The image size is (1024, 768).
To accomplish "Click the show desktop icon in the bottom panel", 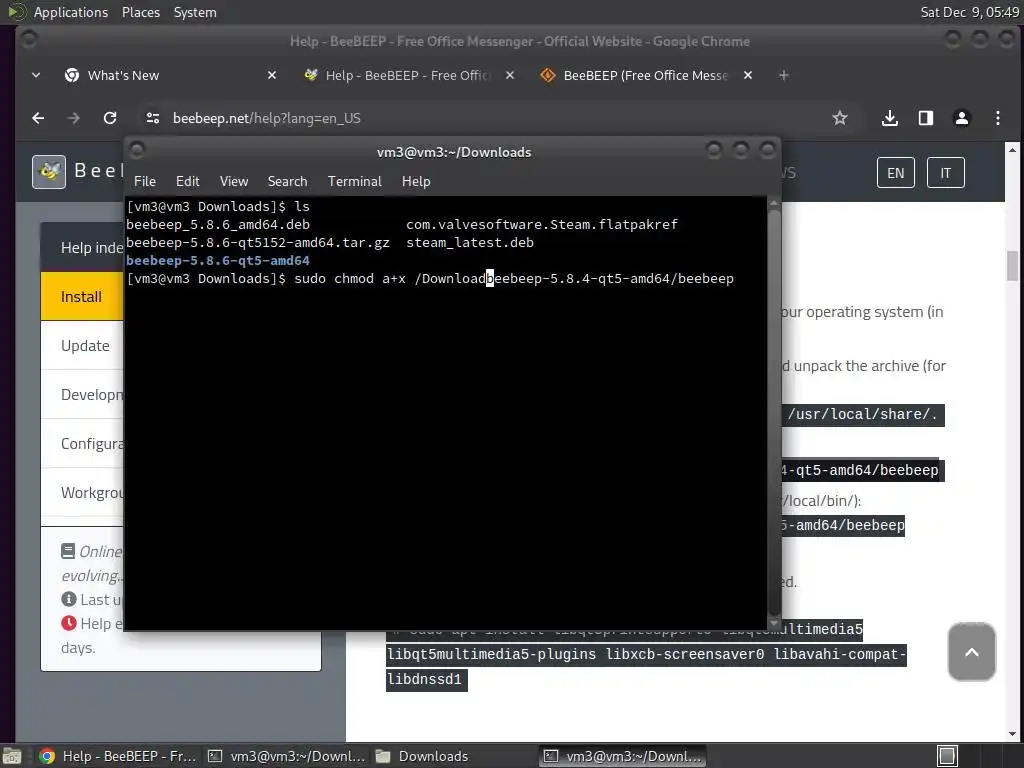I will pos(12,756).
